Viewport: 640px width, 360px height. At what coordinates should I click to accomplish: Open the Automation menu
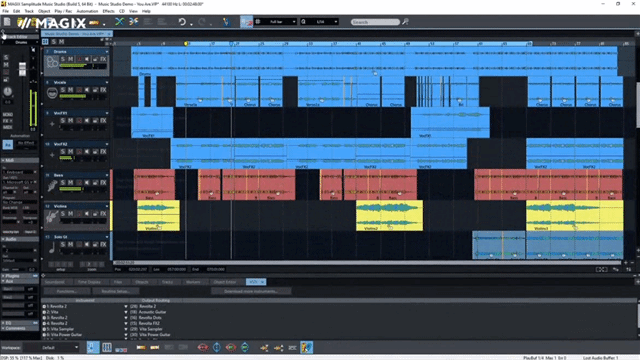pos(87,11)
